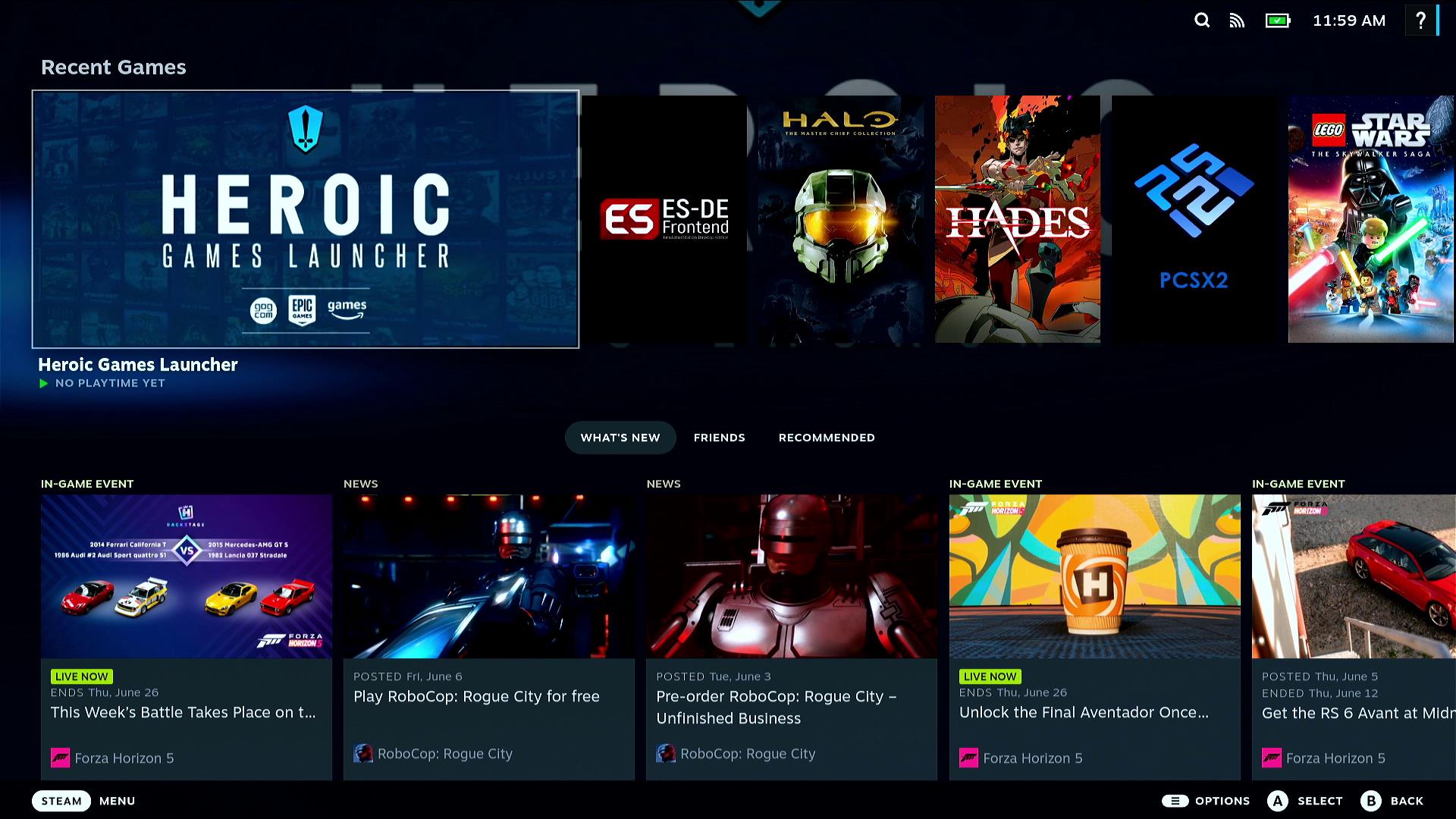The width and height of the screenshot is (1456, 819).
Task: Launch the Heroic Games Launcher tile
Action: pos(306,219)
